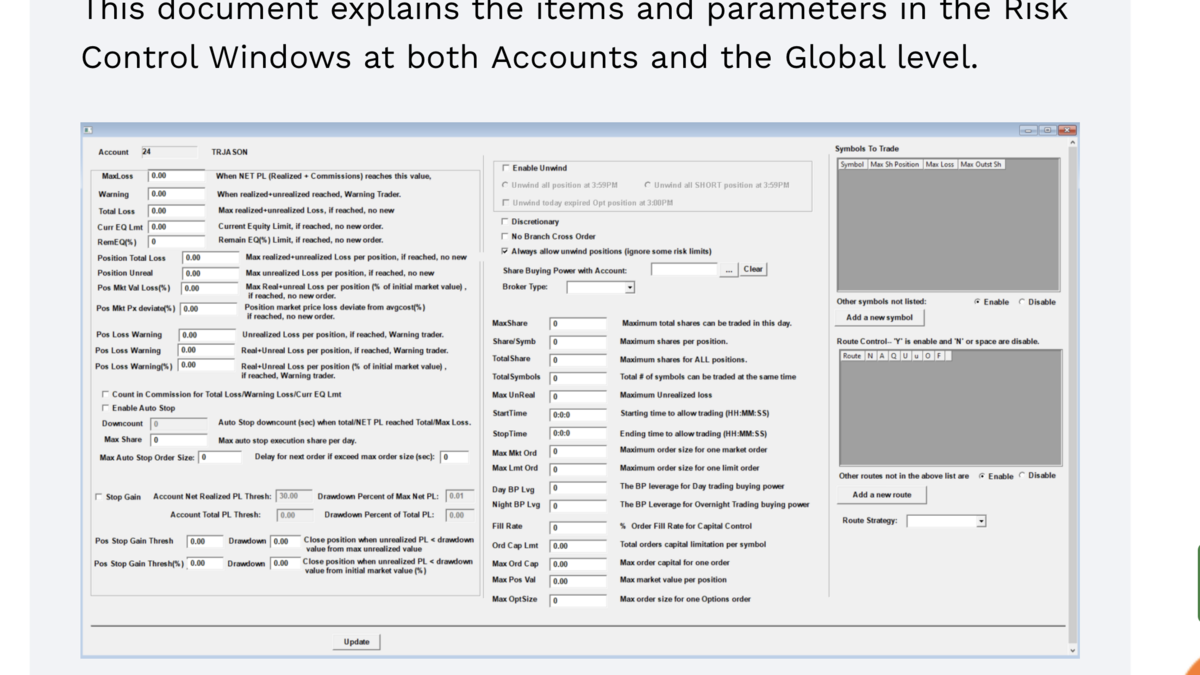Enable the Stop Gain checkbox

click(x=98, y=497)
